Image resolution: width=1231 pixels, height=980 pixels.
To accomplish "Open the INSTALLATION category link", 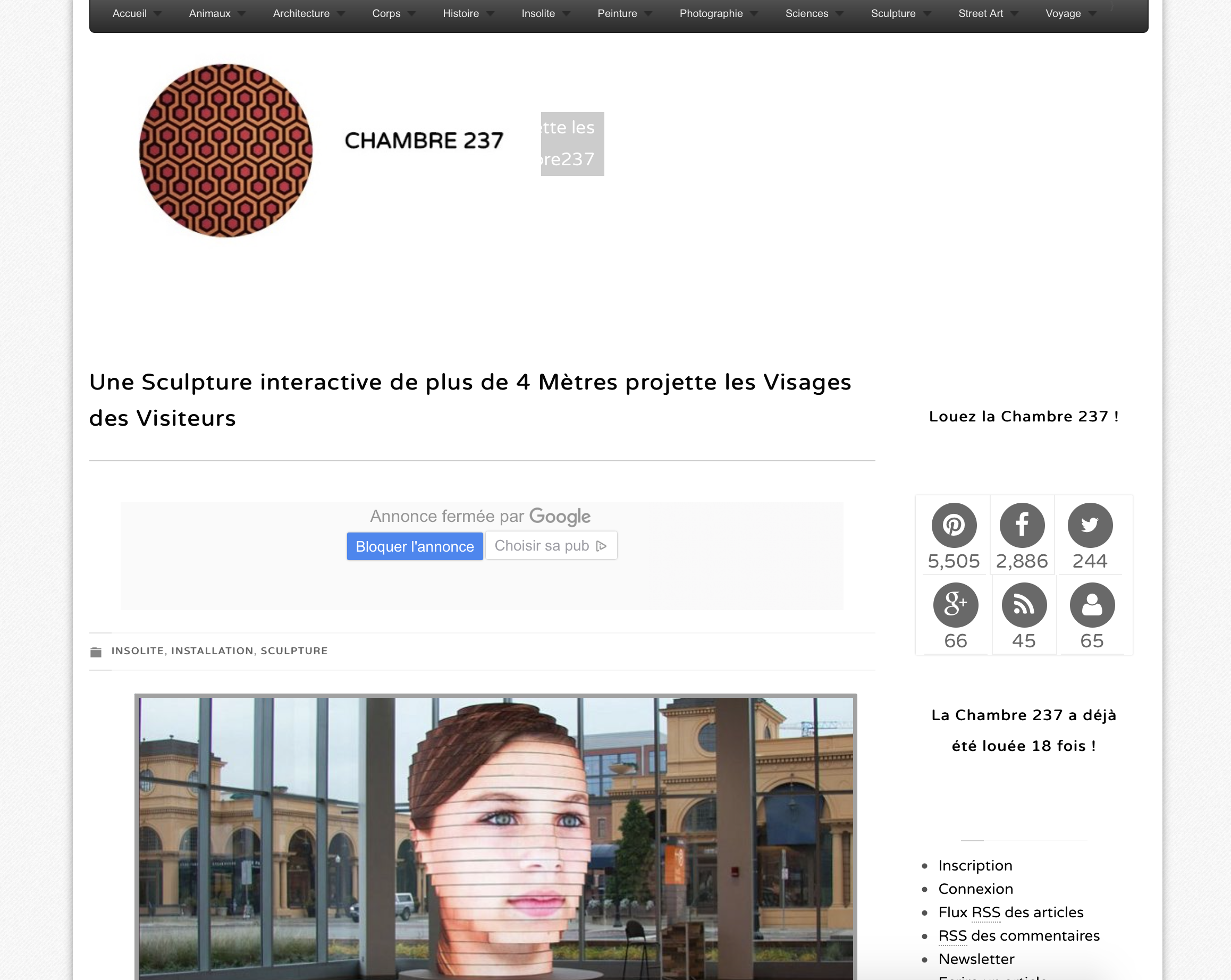I will click(212, 650).
